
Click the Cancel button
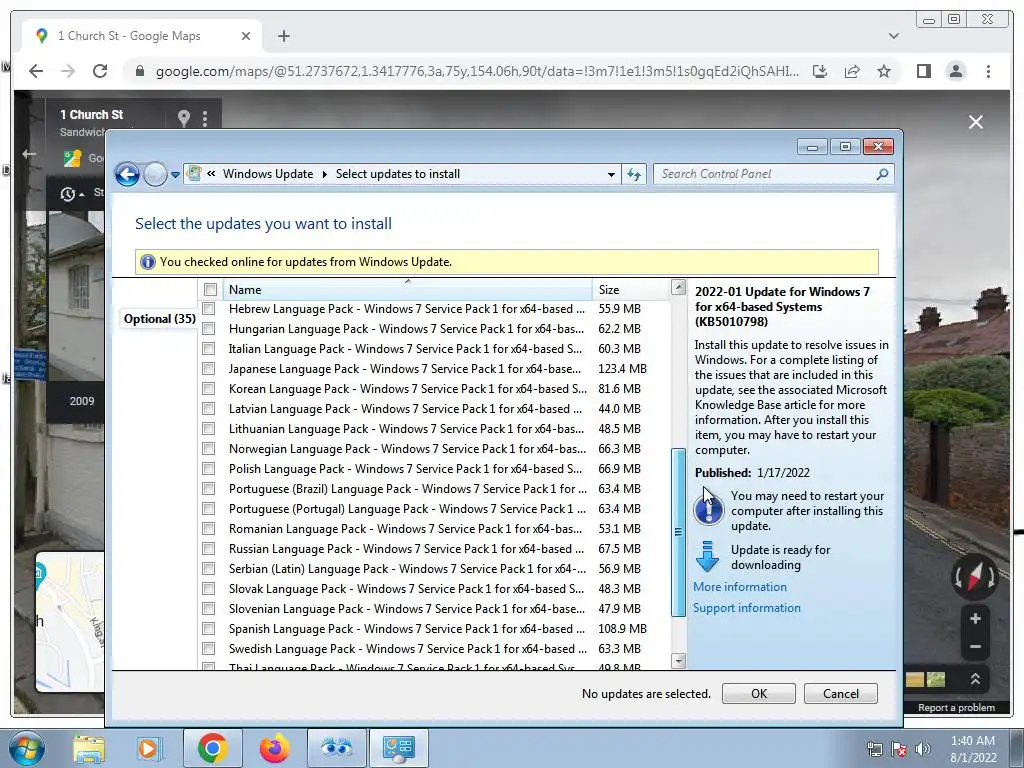pos(840,694)
